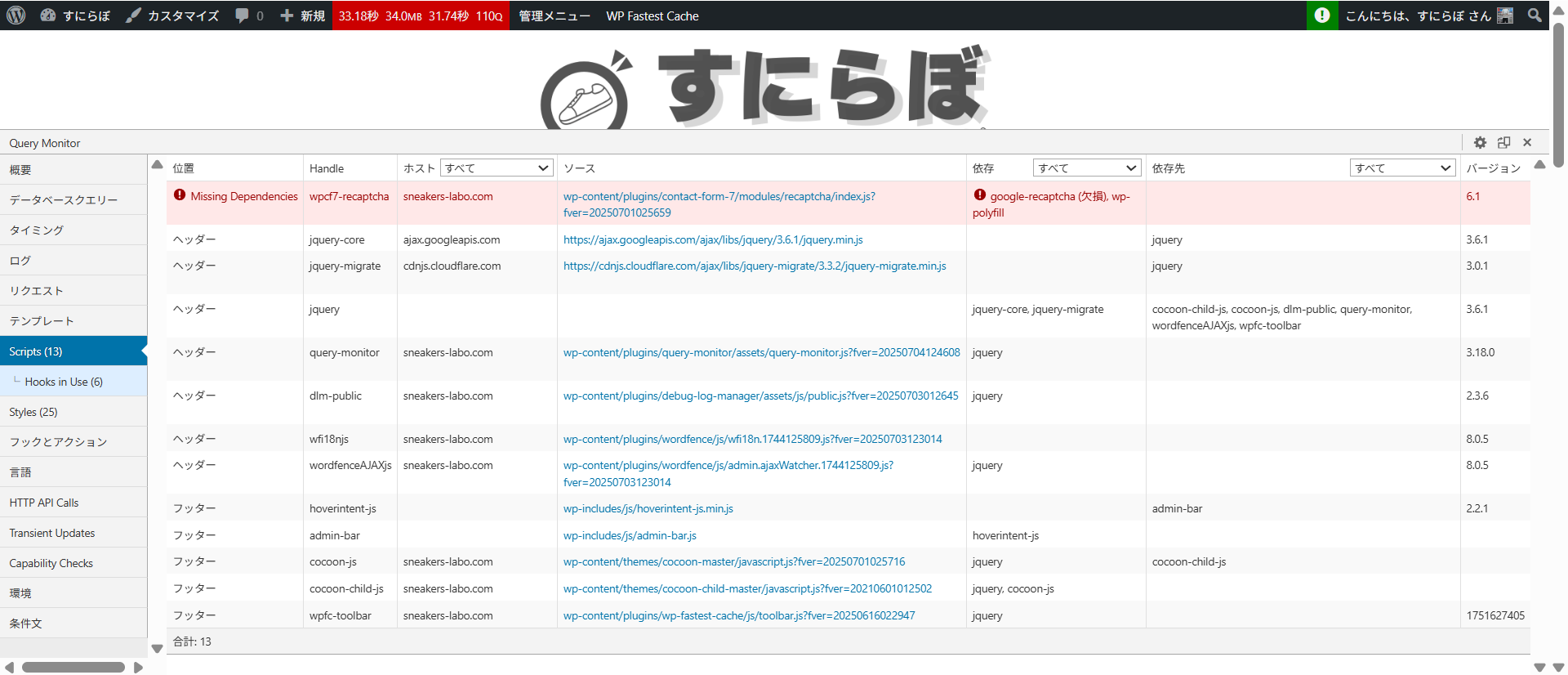Viewport: 1568px width, 675px height.
Task: Open the wp-fastest-cache toolbar.js link
Action: tap(739, 615)
